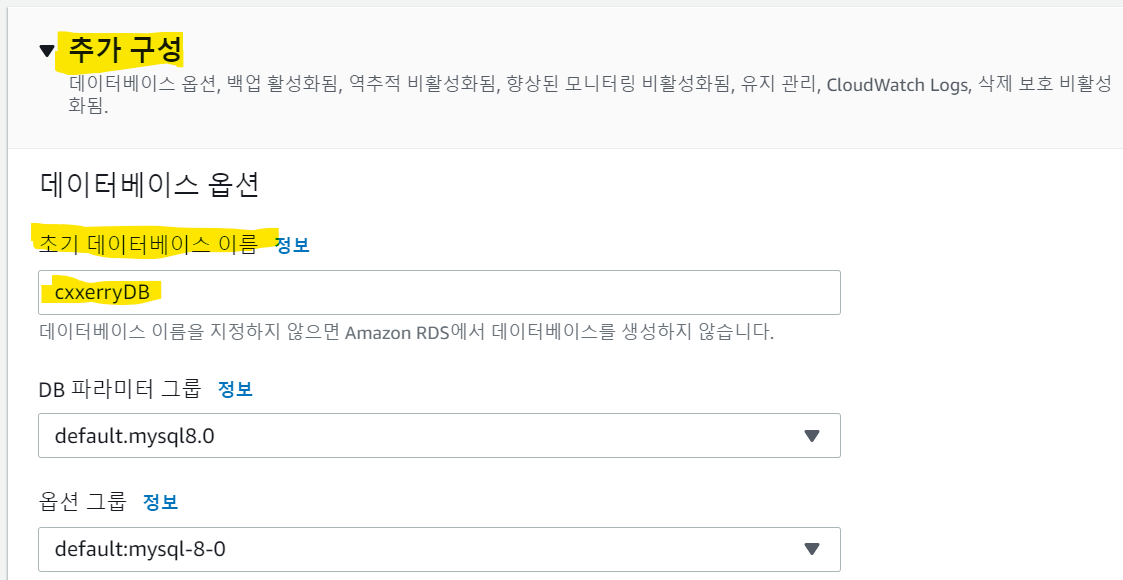Click the arrow on 옵션 그룹 dropdown
Viewport: 1123px width, 580px height.
812,549
